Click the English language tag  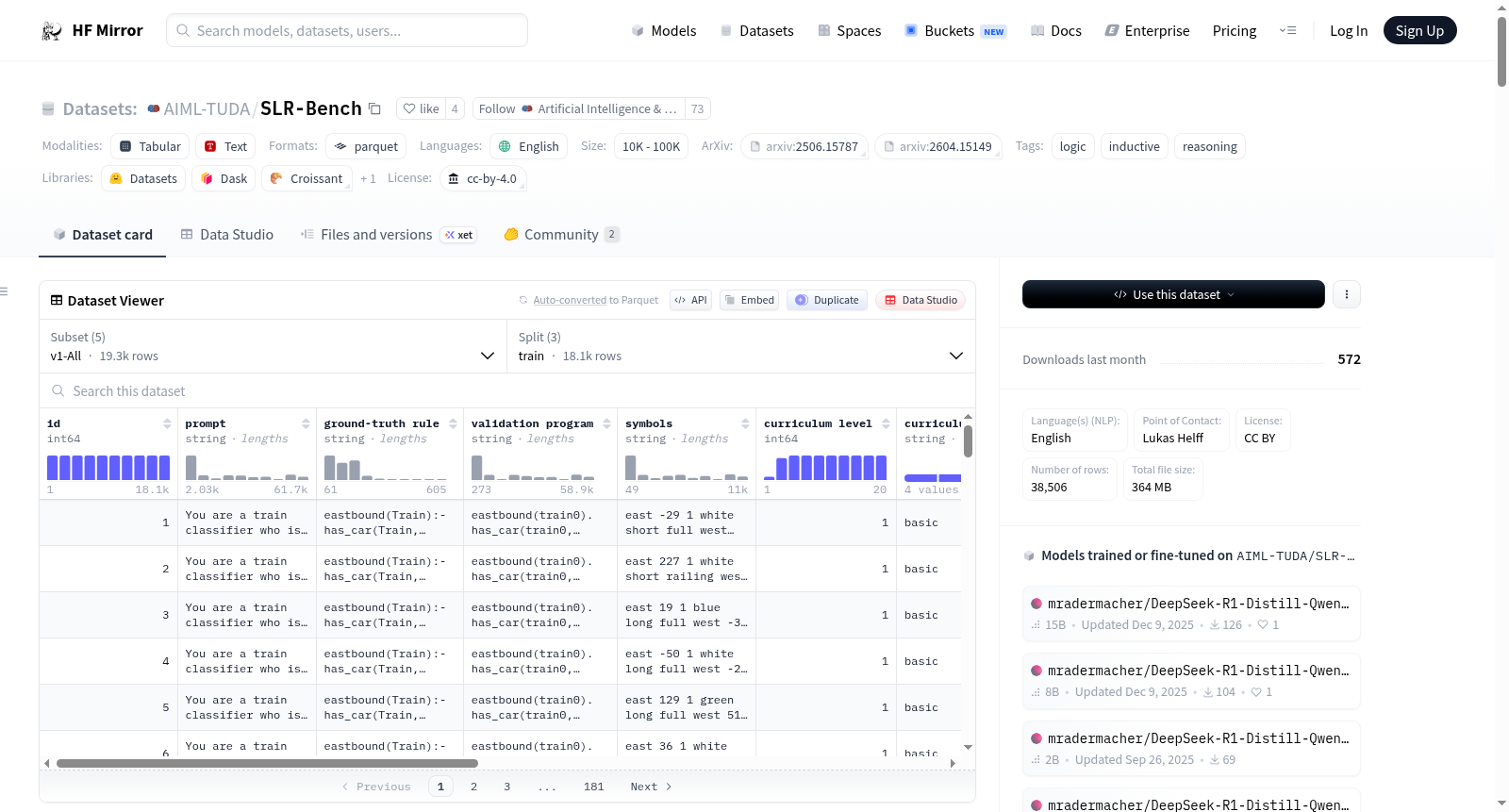[528, 146]
